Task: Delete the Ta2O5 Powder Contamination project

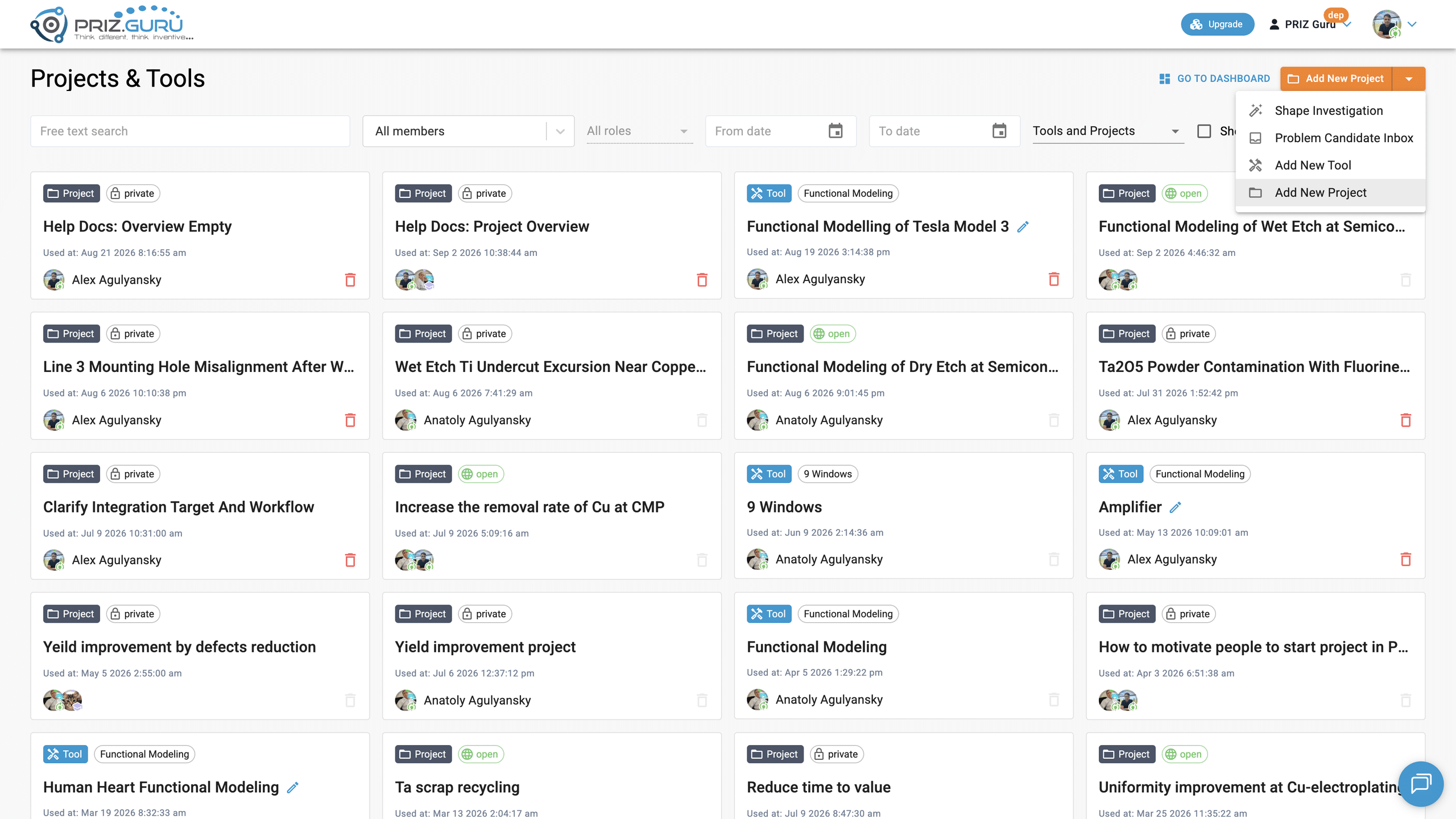Action: point(1405,420)
